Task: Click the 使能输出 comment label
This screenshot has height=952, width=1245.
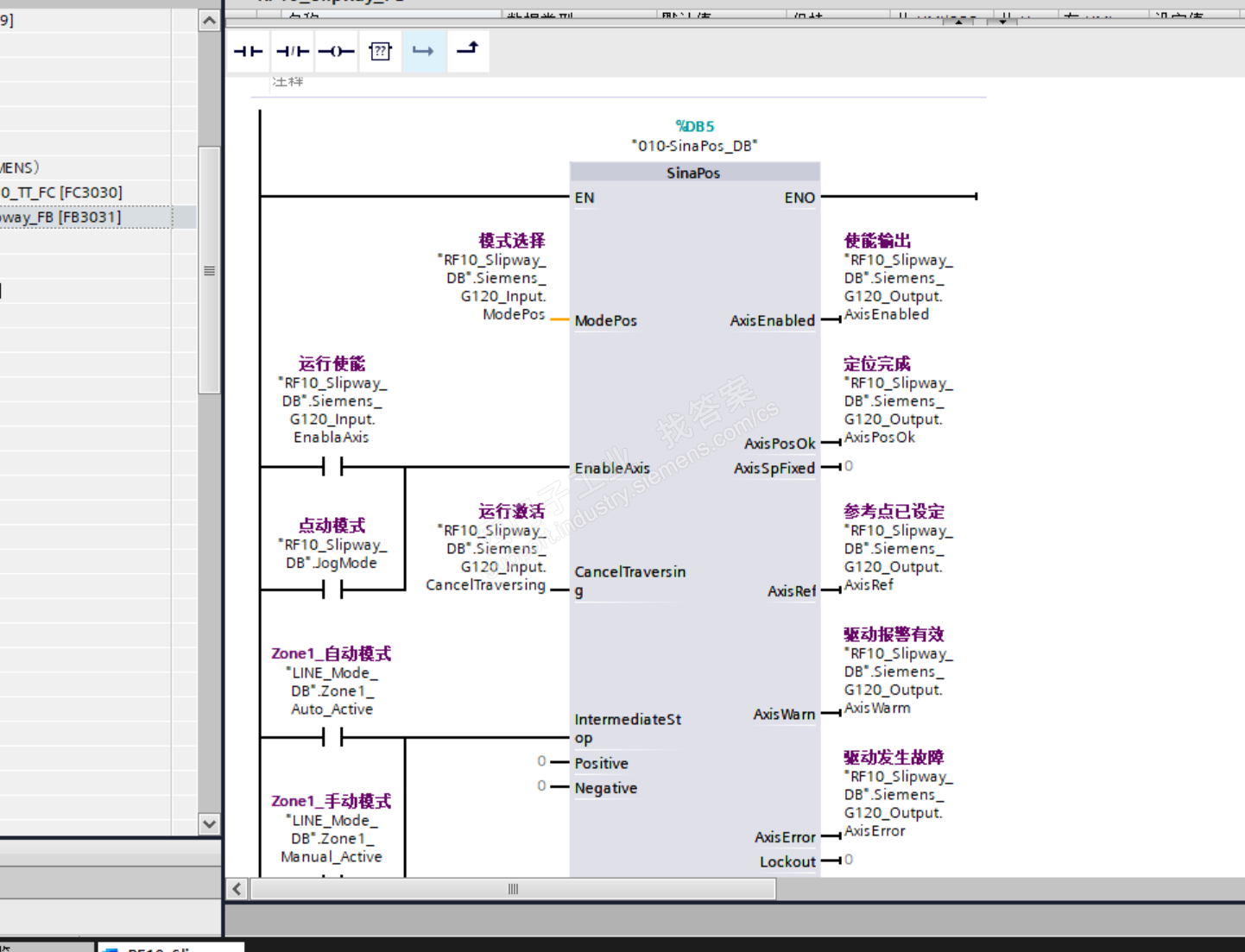Action: (878, 241)
